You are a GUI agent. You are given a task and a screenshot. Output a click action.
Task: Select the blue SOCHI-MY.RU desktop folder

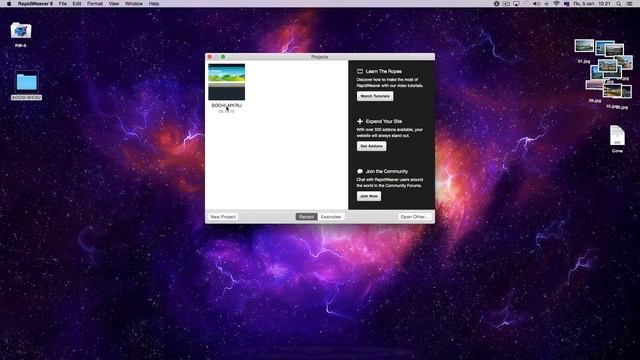(x=27, y=82)
